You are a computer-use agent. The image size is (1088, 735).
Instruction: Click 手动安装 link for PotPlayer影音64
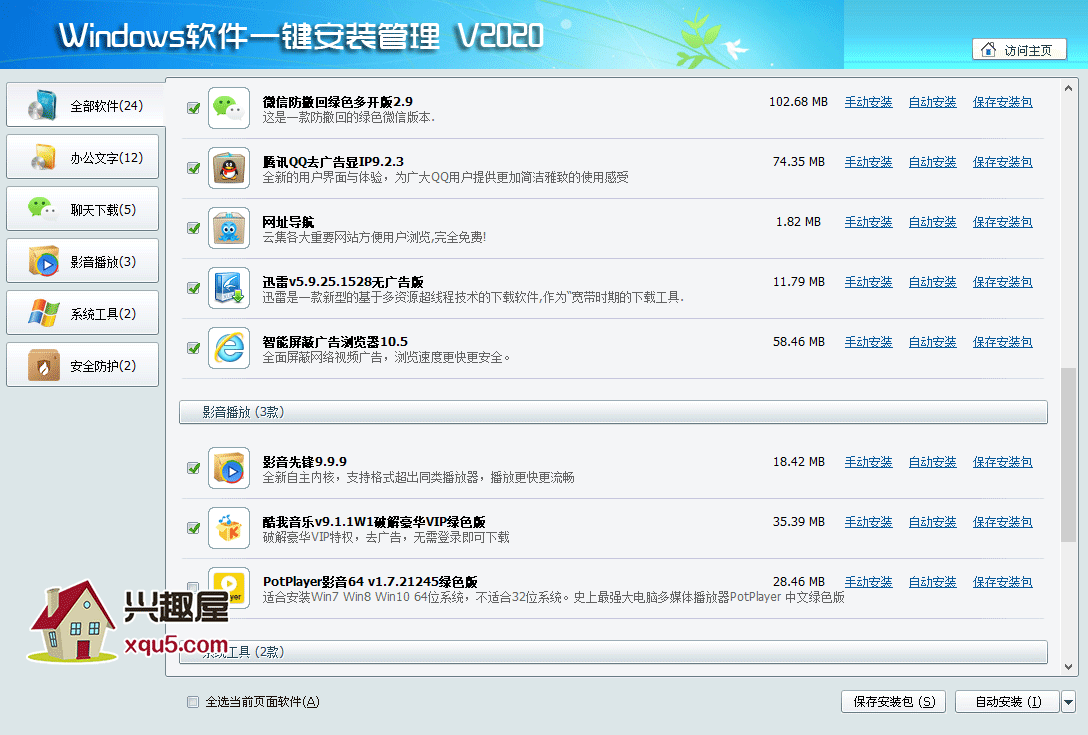tap(868, 582)
